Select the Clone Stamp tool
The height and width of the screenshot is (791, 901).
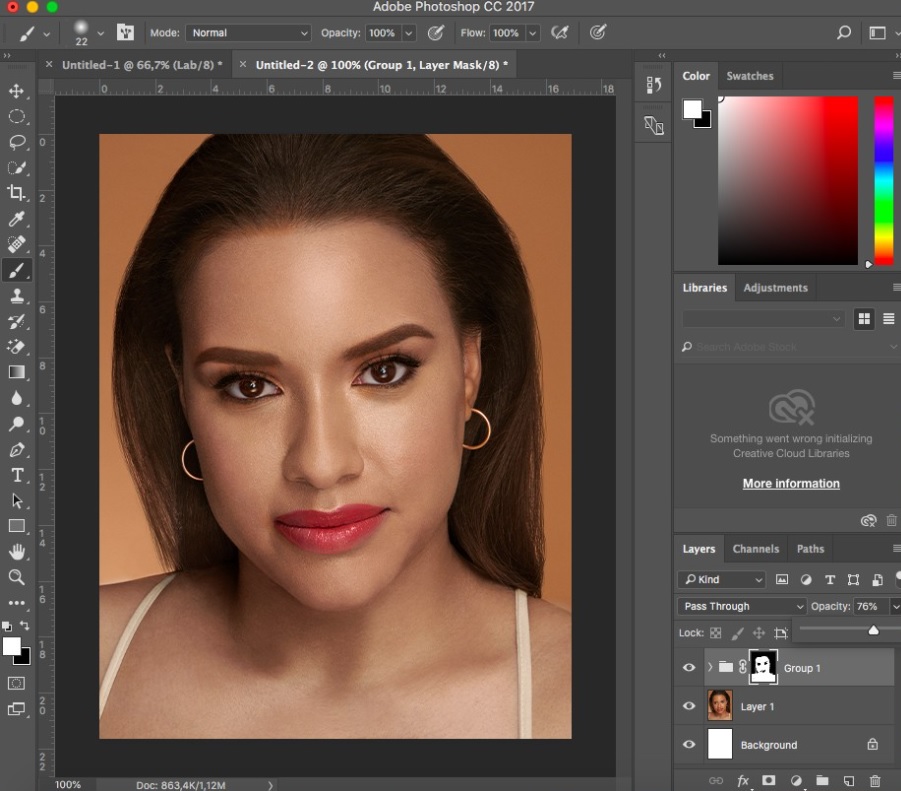coord(16,296)
